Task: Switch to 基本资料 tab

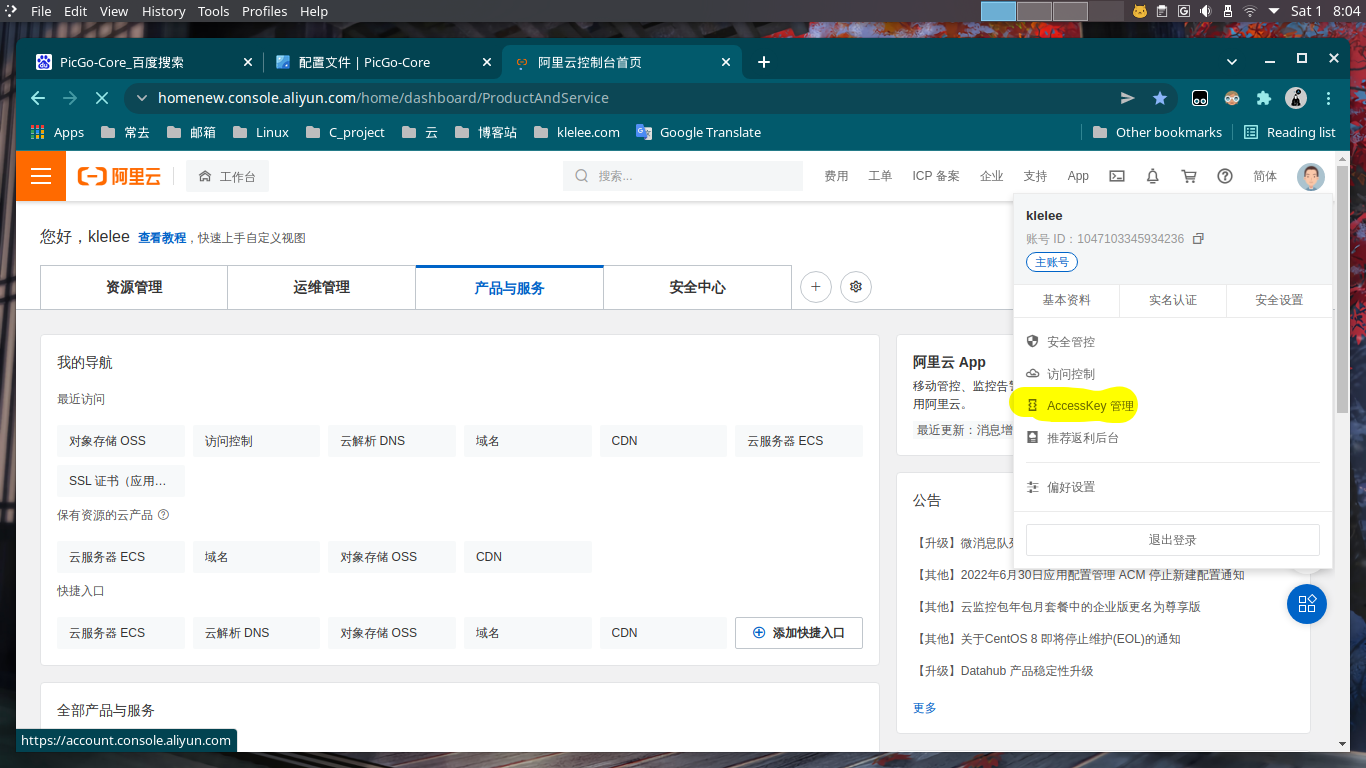Action: [x=1067, y=300]
